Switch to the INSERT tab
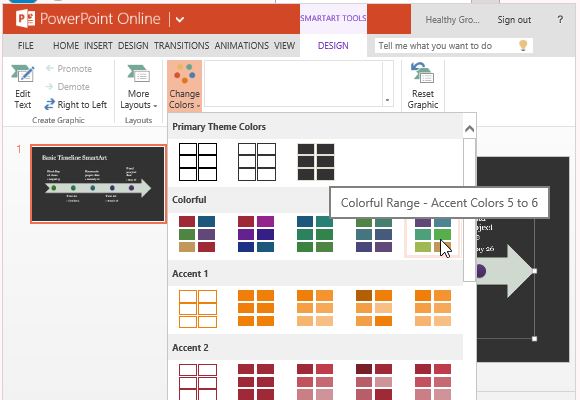The height and width of the screenshot is (400, 580). [x=98, y=46]
